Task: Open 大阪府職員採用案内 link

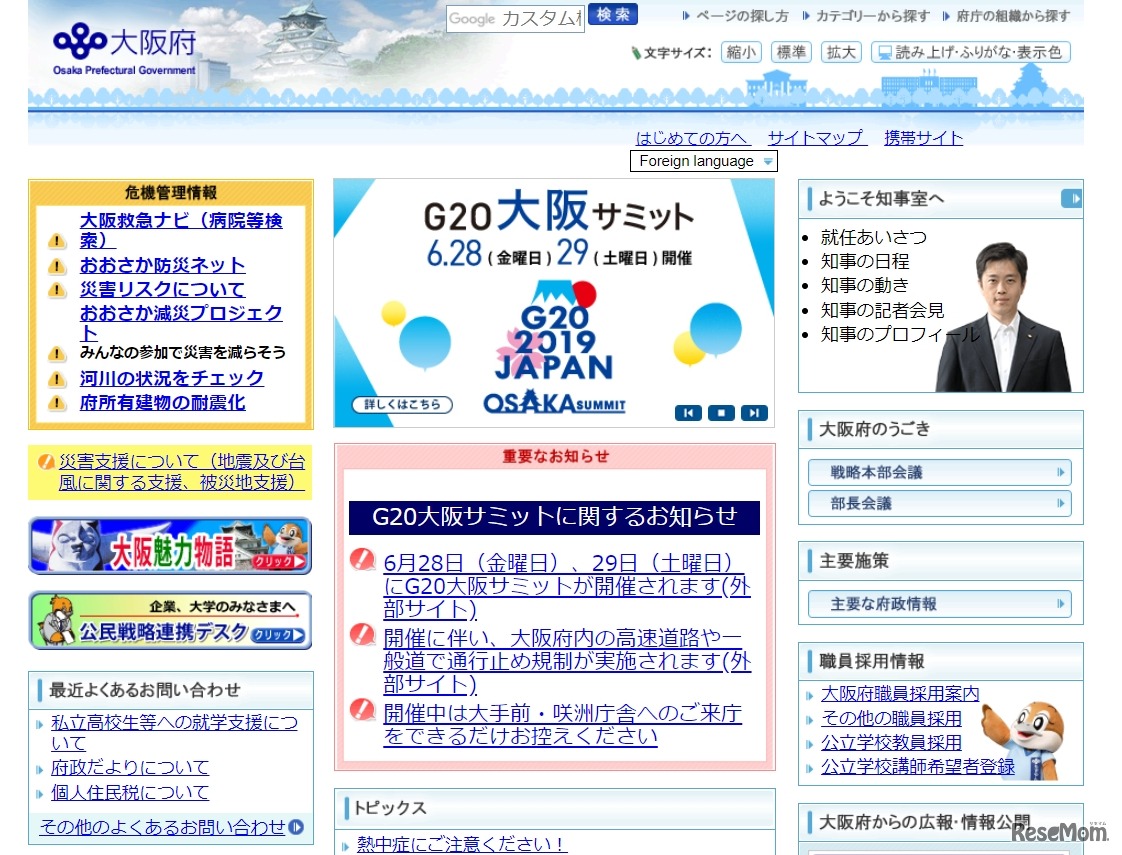Action: [x=900, y=694]
